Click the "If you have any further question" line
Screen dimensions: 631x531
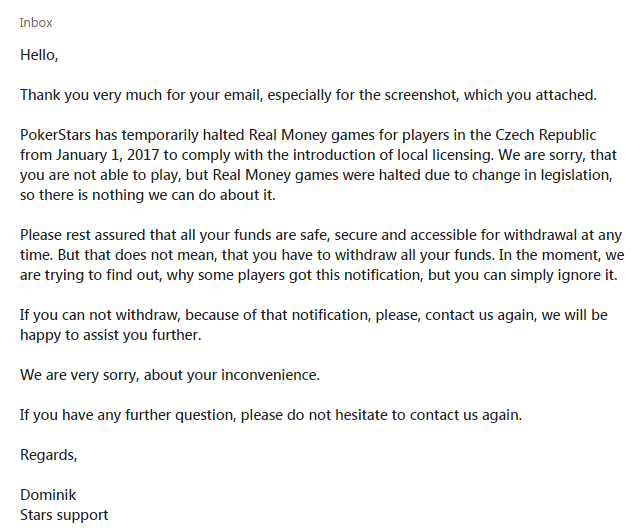coord(271,415)
